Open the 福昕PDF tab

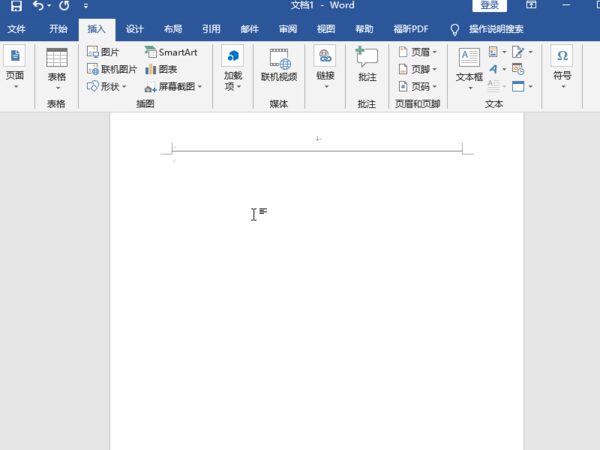pyautogui.click(x=411, y=29)
